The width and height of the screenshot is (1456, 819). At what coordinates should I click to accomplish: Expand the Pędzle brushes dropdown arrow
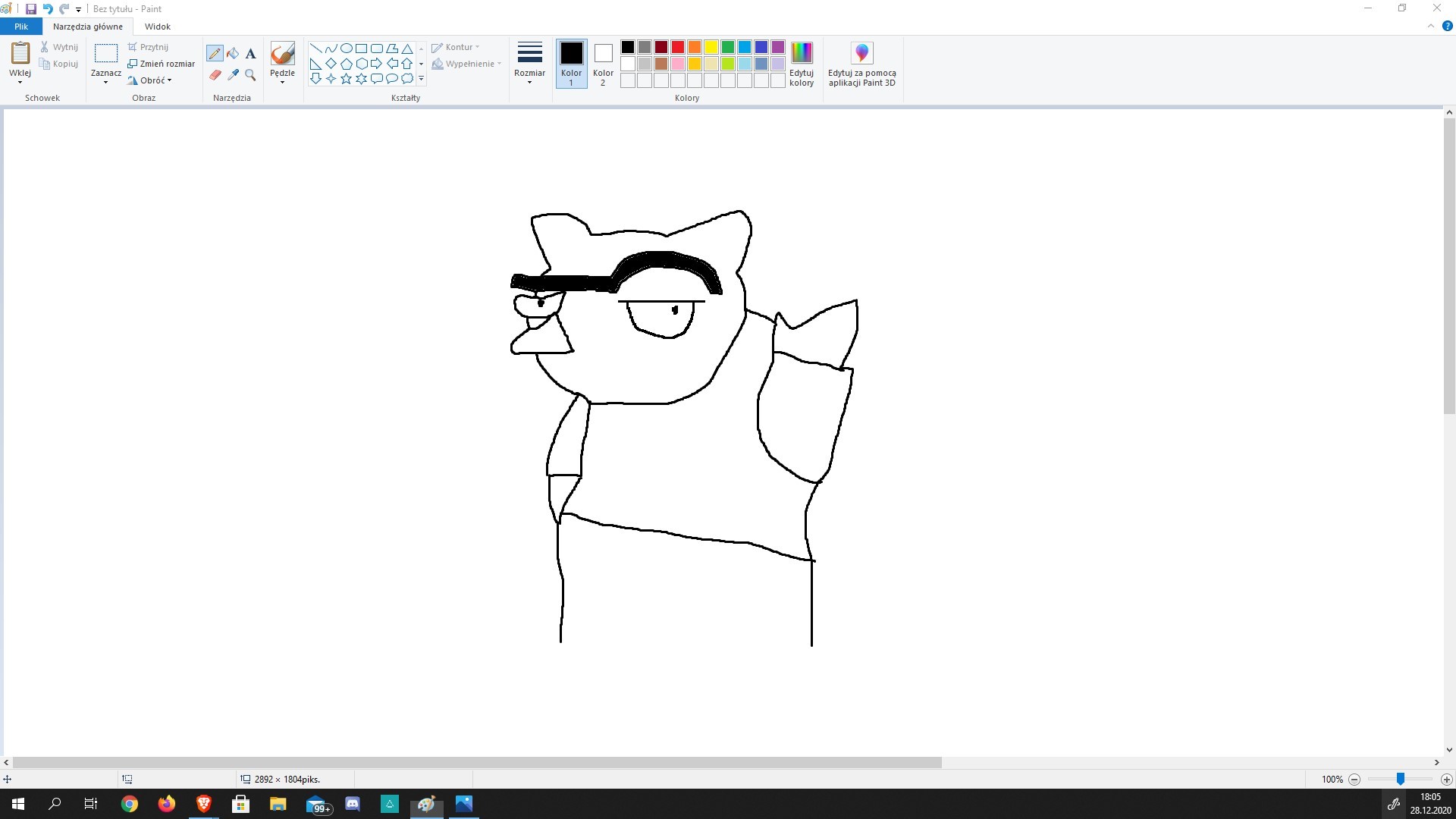[x=282, y=82]
